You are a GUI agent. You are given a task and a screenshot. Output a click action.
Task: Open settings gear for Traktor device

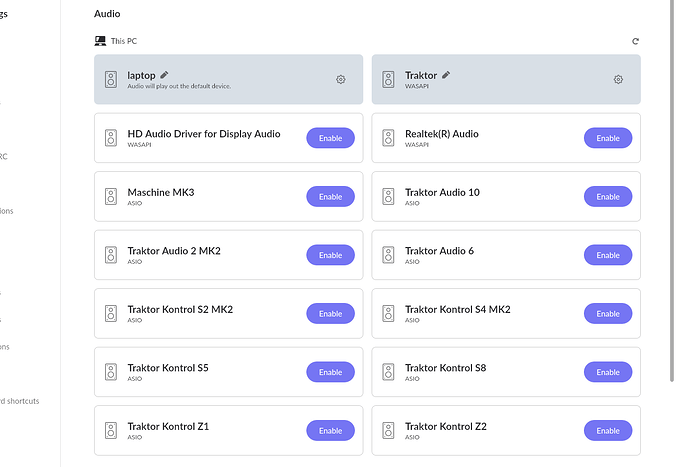click(618, 80)
